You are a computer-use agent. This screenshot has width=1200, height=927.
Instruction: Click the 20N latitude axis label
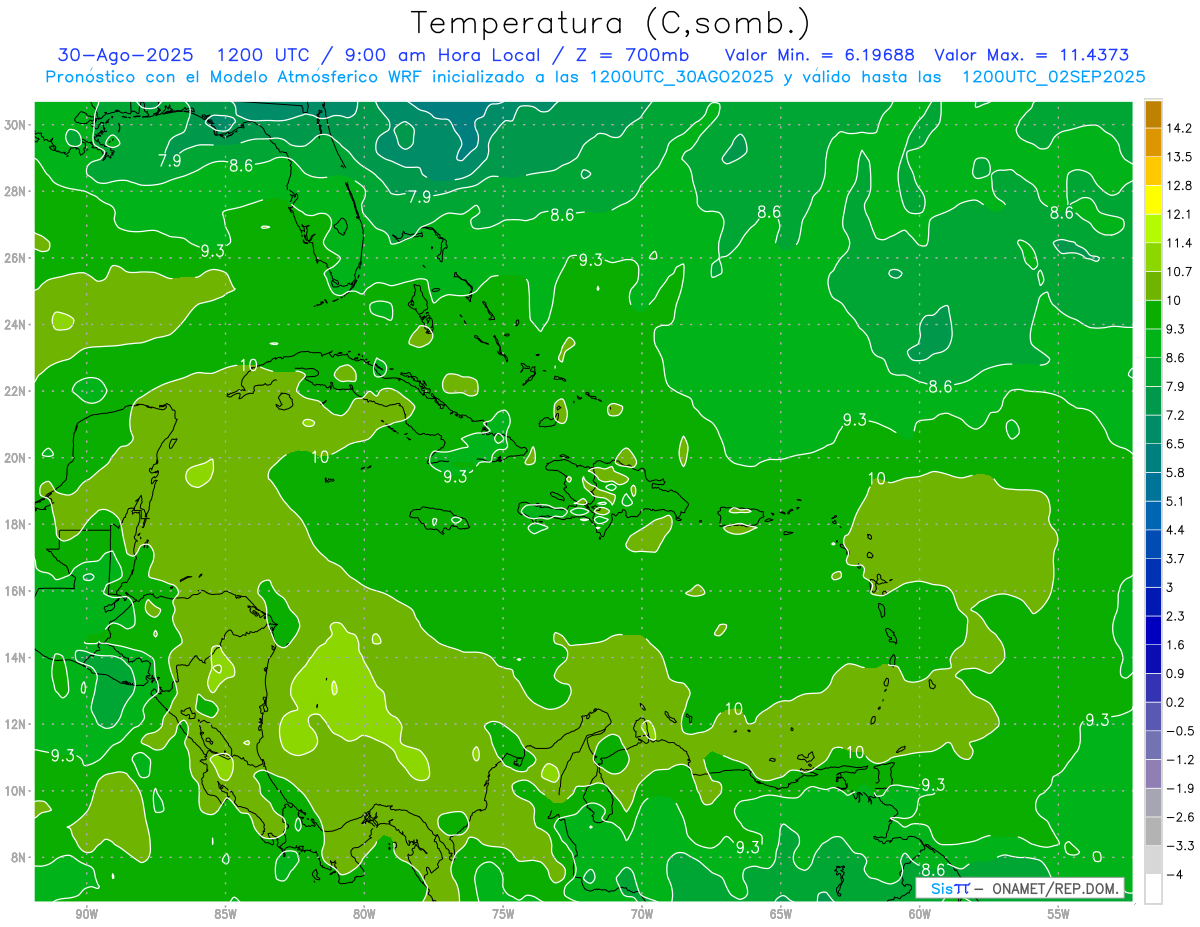tap(16, 458)
